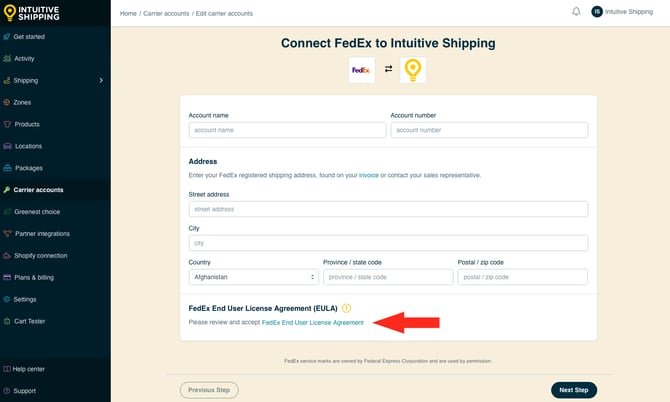Click the Next Step button
Screen dimensions: 670x402
coord(574,390)
